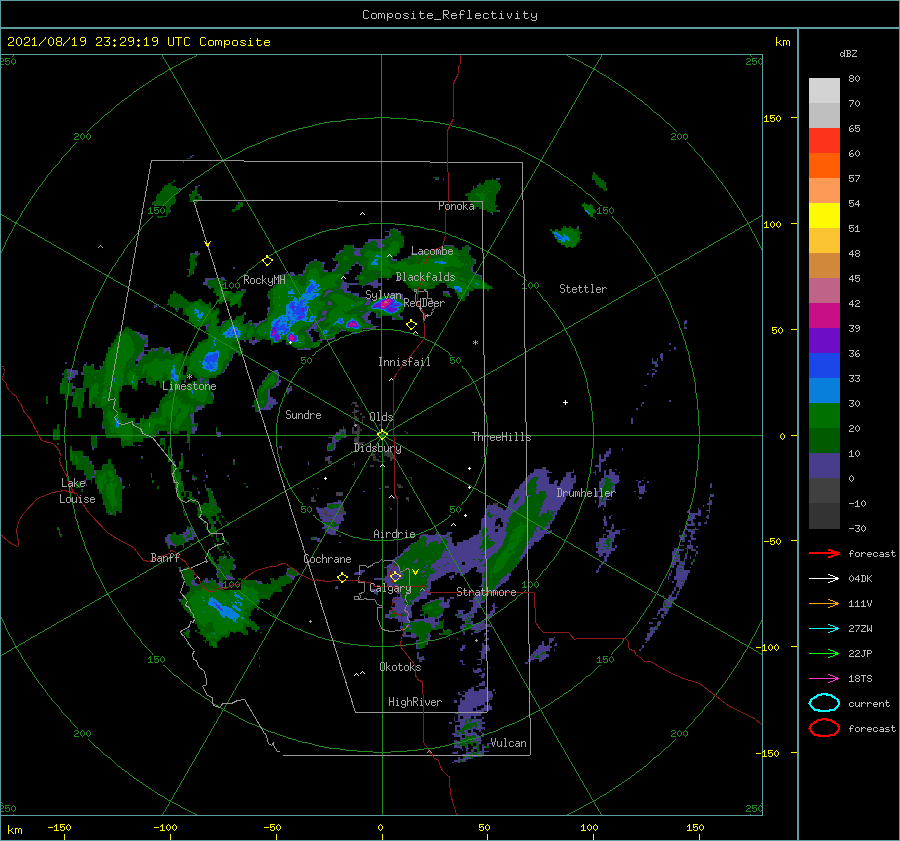Click the blue storm core southwest of RockyMH

pos(211,361)
